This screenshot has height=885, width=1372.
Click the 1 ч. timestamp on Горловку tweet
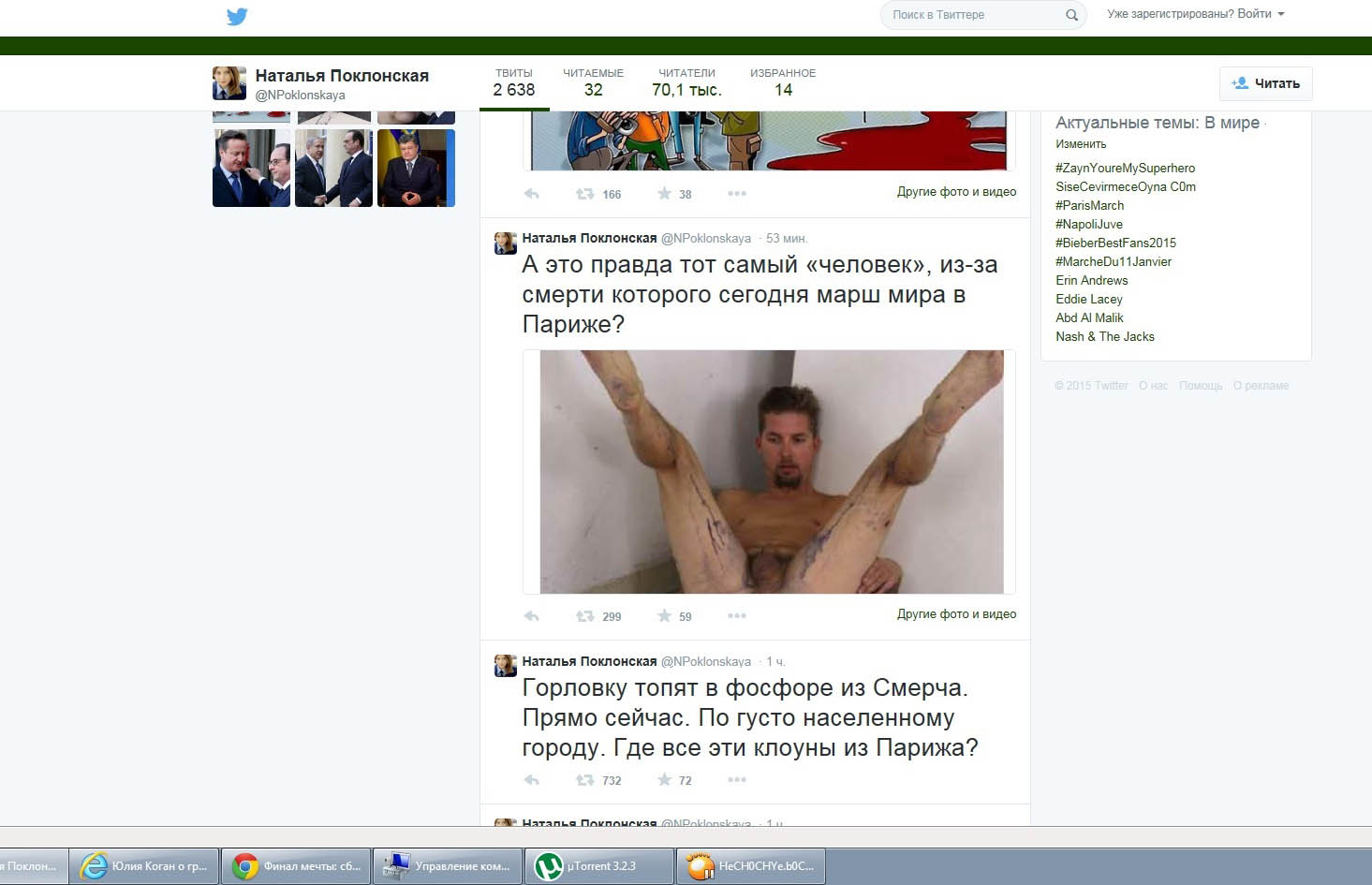click(x=775, y=662)
